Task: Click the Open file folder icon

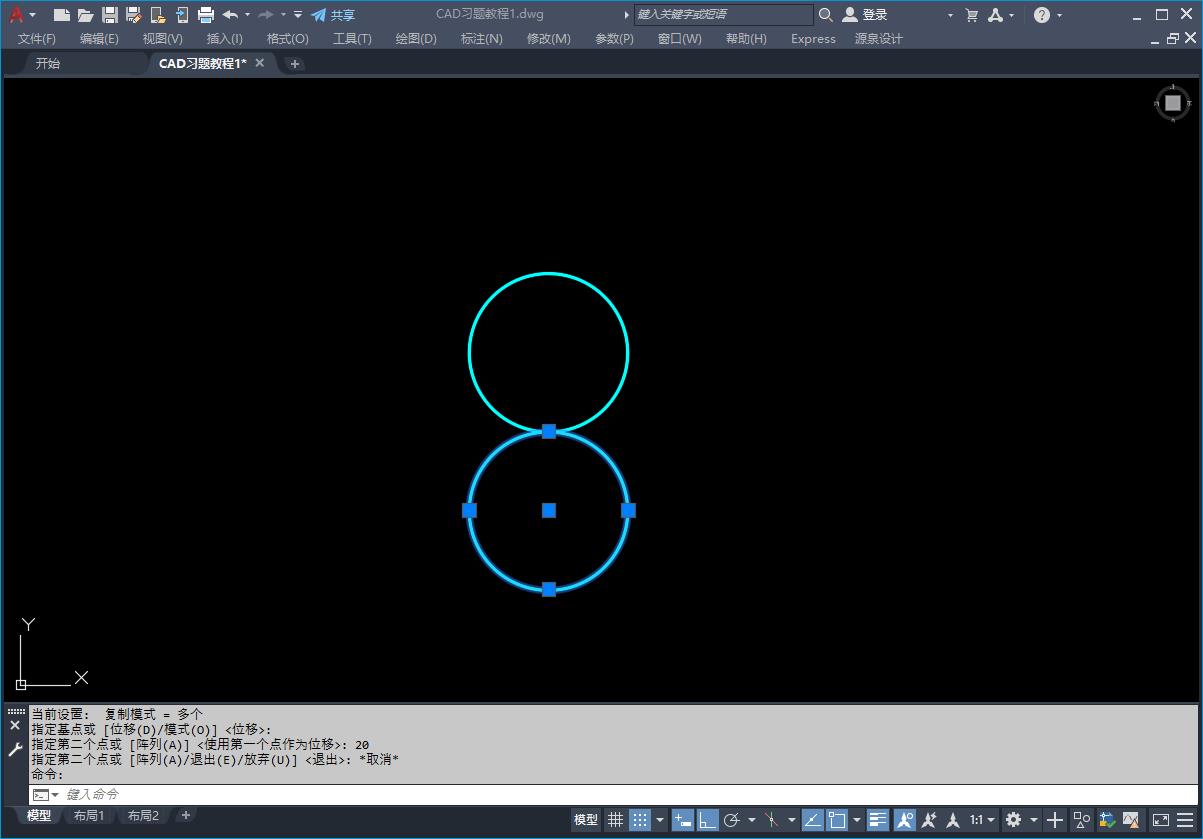Action: 86,15
